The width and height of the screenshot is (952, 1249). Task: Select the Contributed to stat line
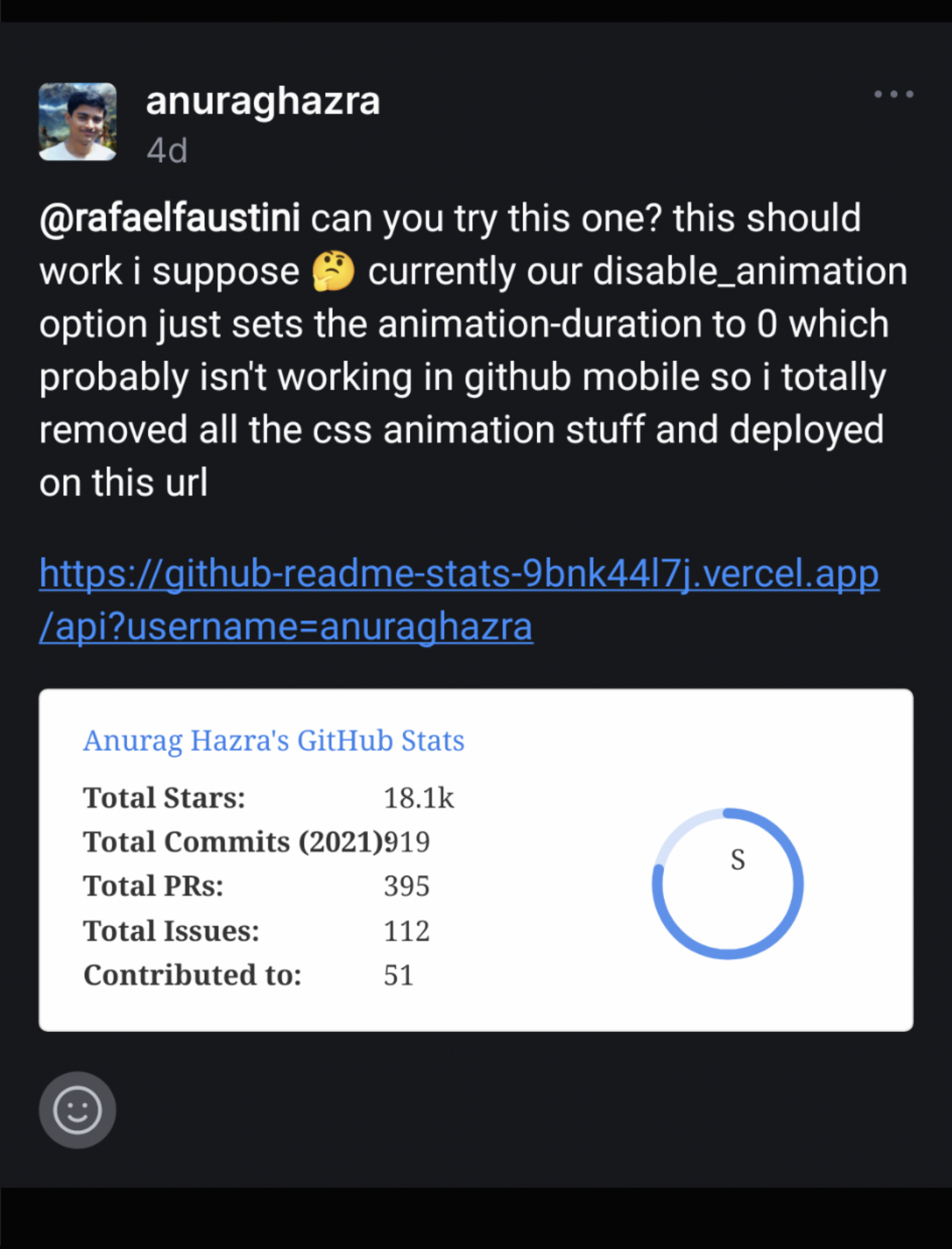pos(244,974)
